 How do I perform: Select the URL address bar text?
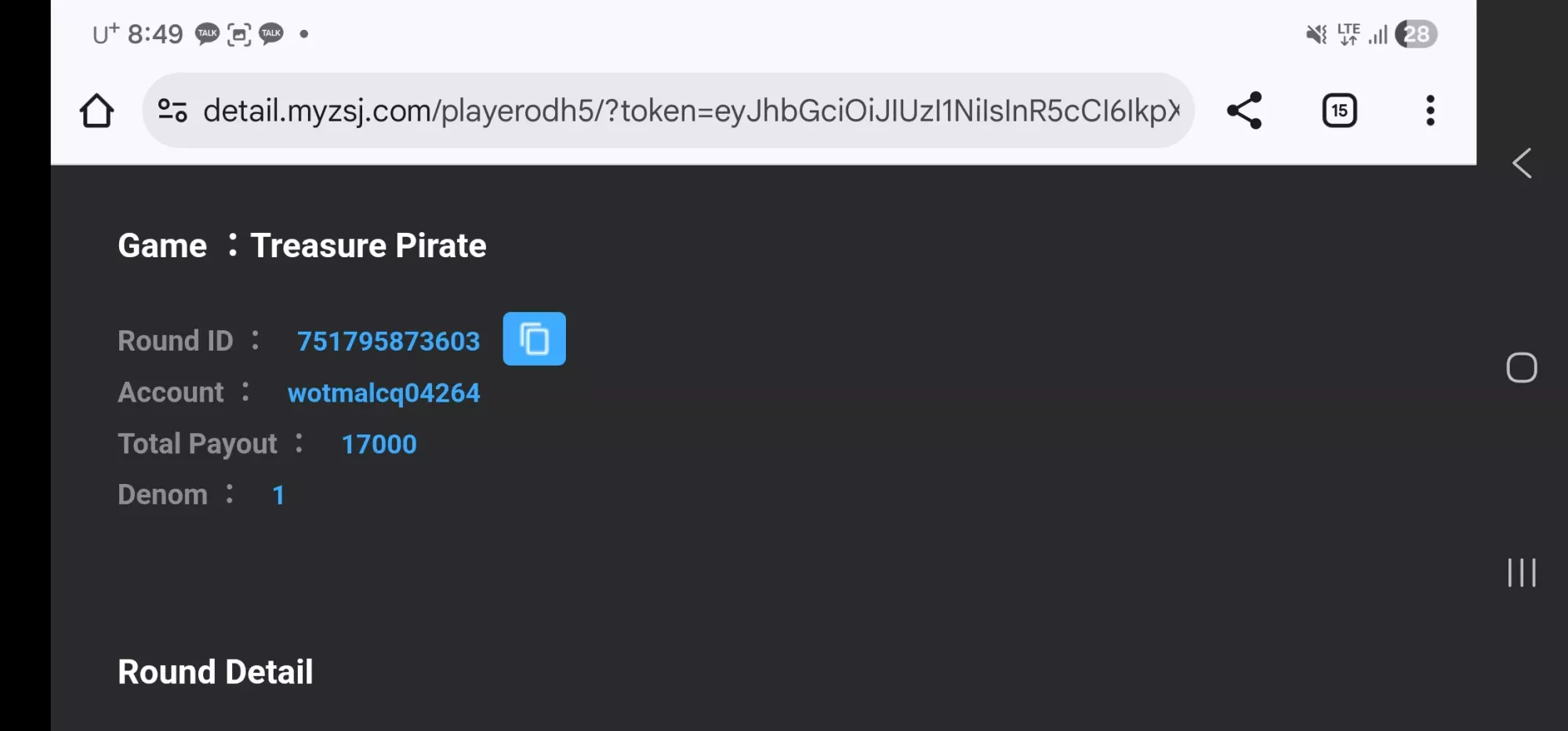click(x=691, y=111)
